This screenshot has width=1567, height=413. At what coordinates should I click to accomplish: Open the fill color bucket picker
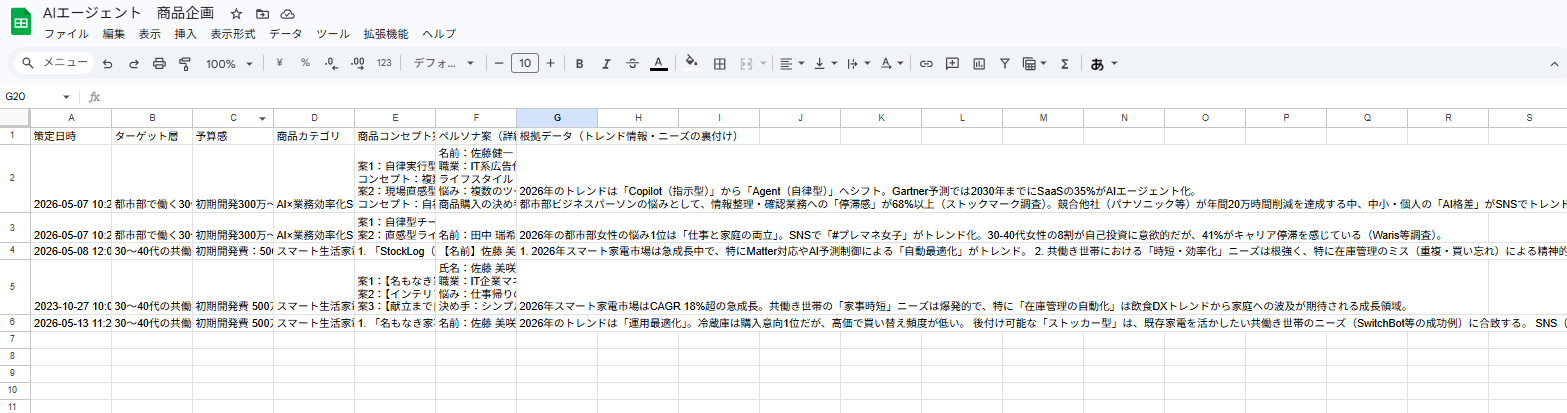(691, 63)
